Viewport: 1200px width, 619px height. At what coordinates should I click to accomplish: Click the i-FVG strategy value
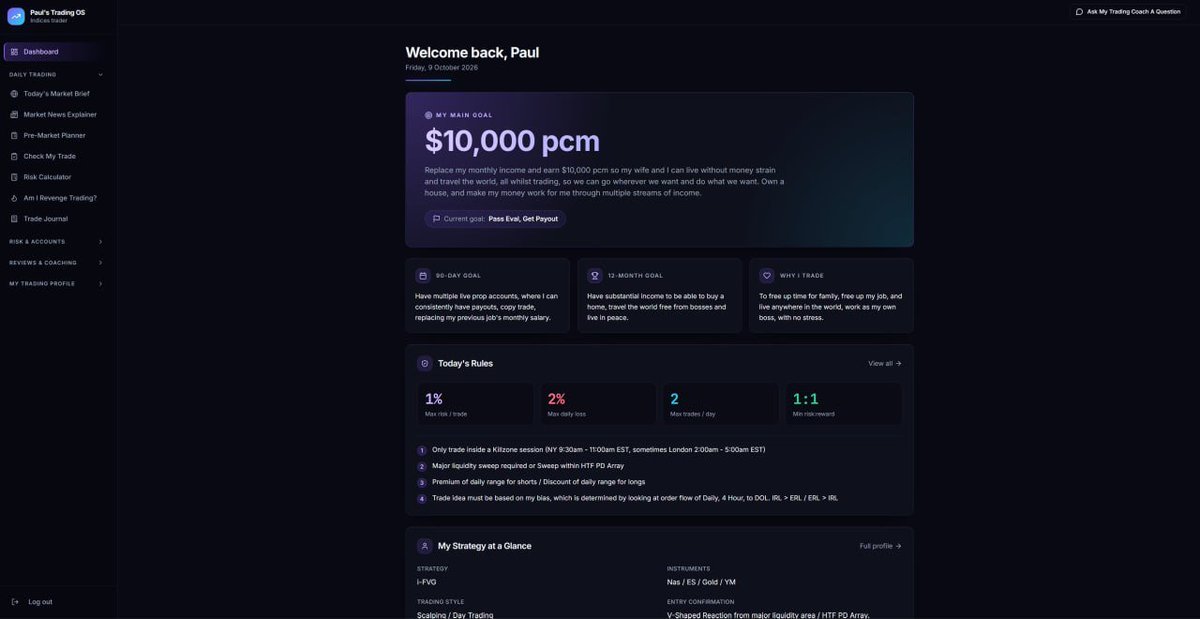(427, 582)
